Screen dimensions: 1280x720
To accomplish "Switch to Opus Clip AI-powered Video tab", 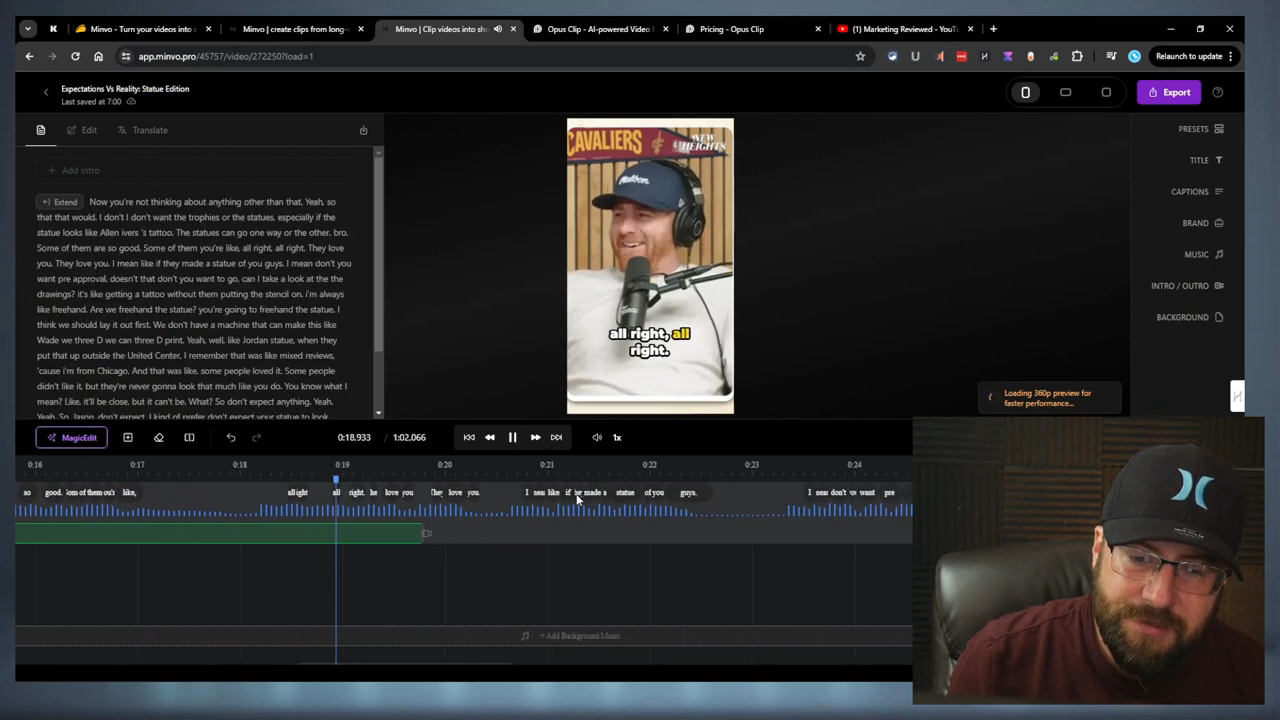I will coord(600,29).
